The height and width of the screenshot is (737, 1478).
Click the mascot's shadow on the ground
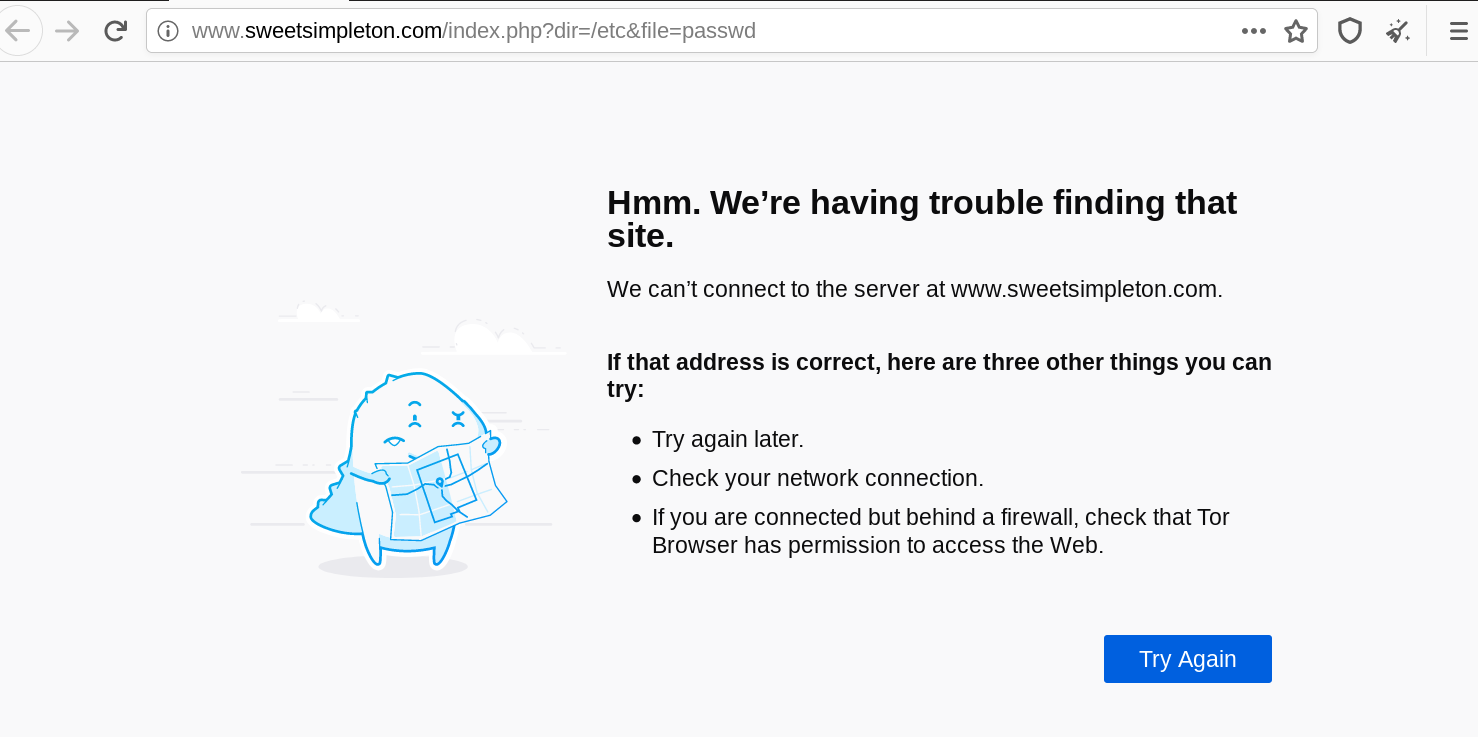tap(393, 568)
